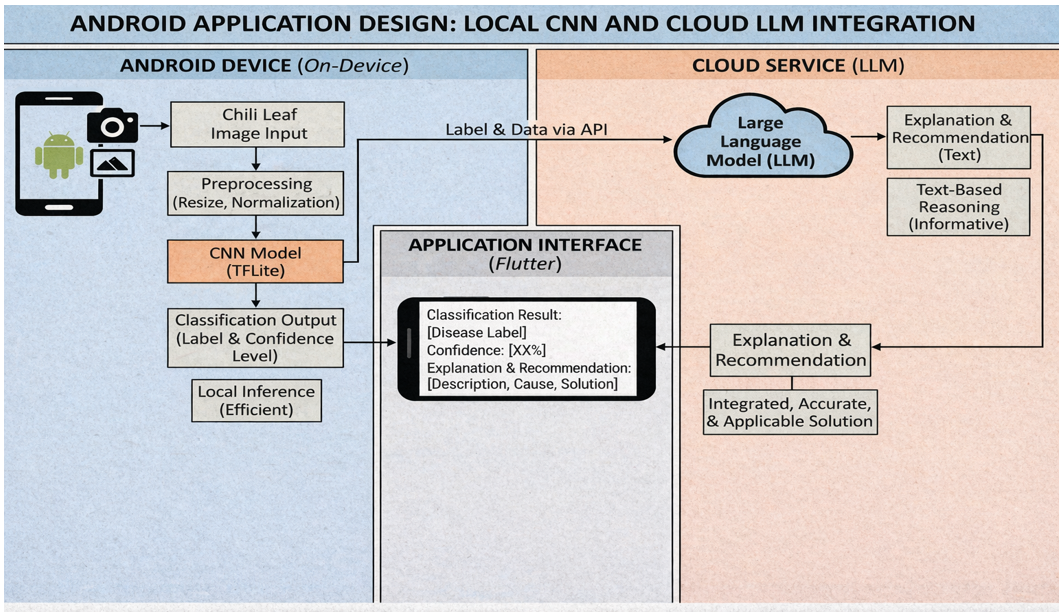Image resolution: width=1064 pixels, height=616 pixels.
Task: Click the green Android robot icon
Action: point(59,155)
